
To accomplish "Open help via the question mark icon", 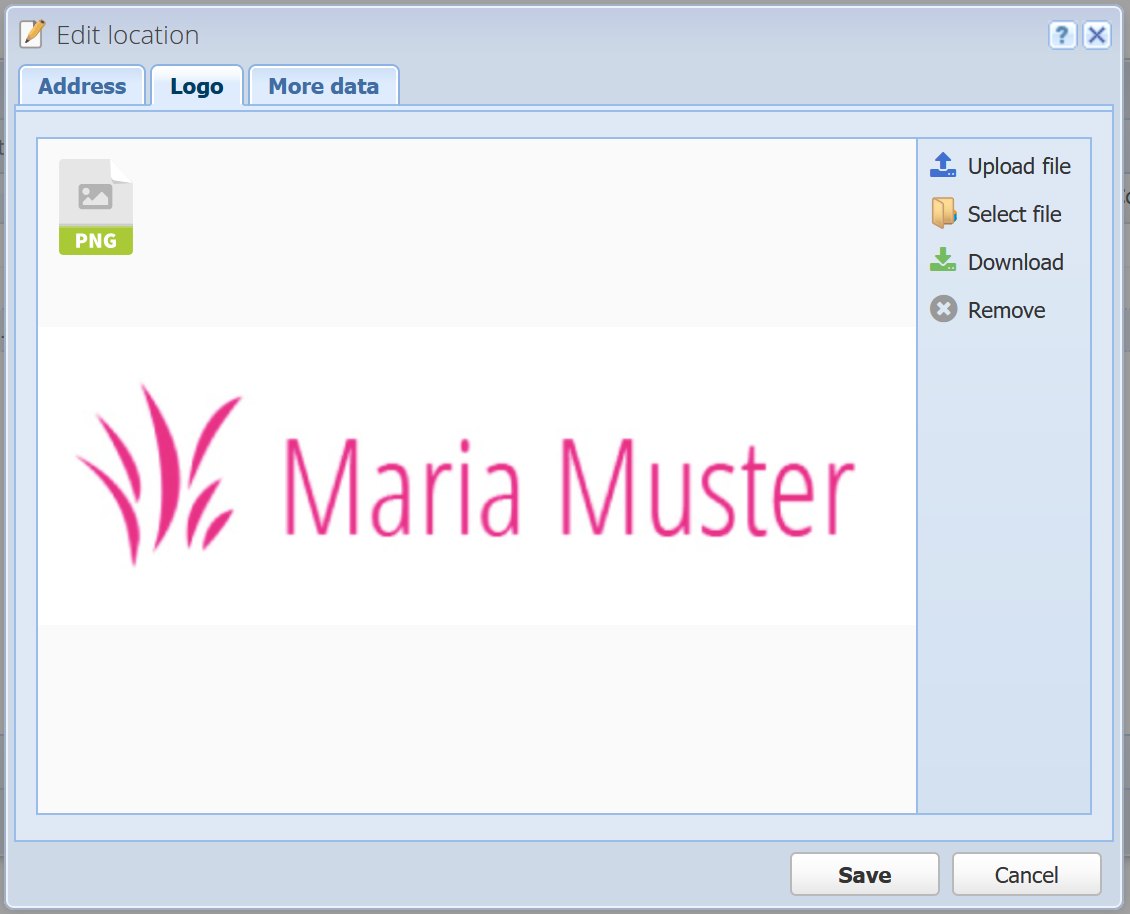I will [x=1062, y=35].
